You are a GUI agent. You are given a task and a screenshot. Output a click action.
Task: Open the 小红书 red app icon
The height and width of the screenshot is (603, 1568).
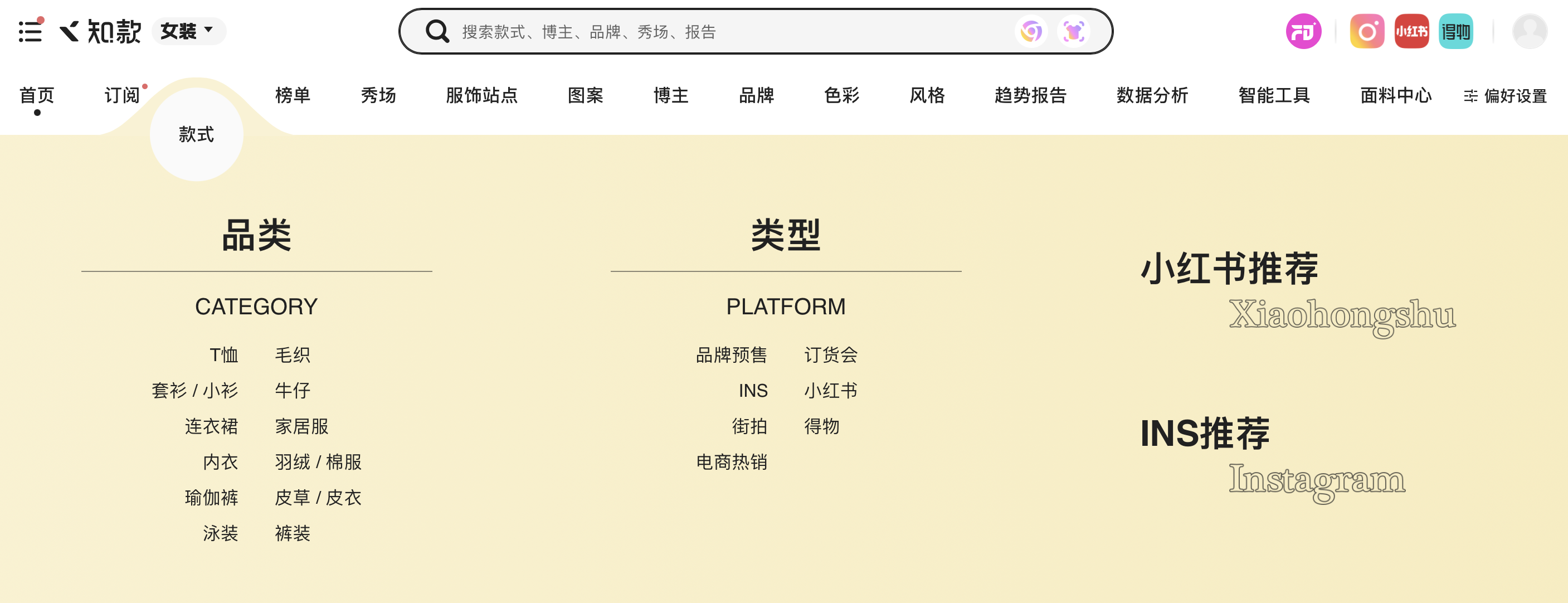[x=1411, y=31]
